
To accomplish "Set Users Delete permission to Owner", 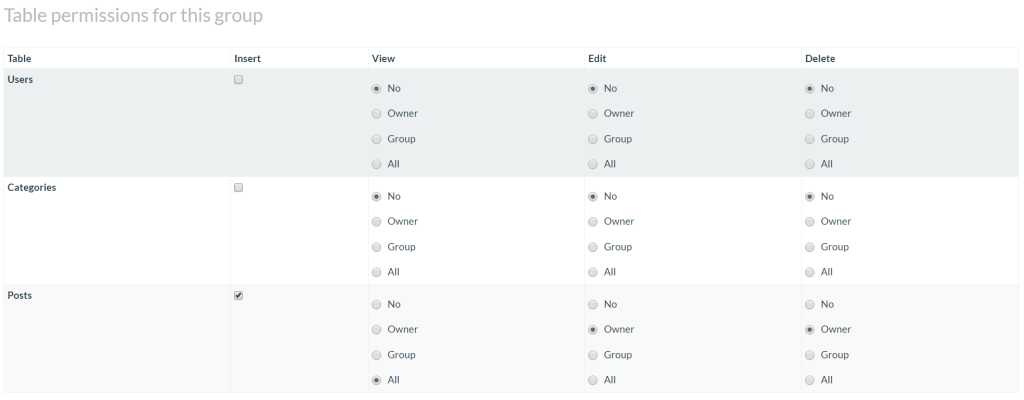I will (810, 114).
